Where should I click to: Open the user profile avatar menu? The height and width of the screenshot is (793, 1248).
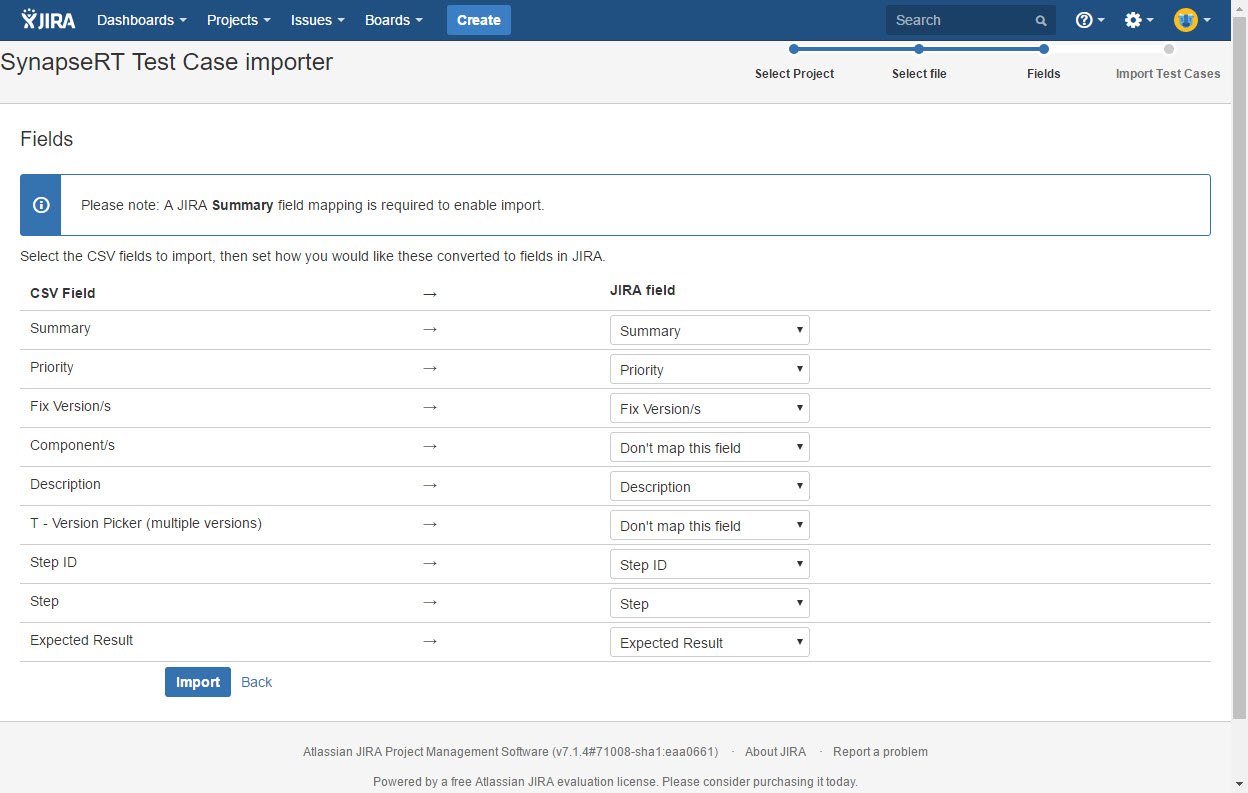pyautogui.click(x=1191, y=20)
